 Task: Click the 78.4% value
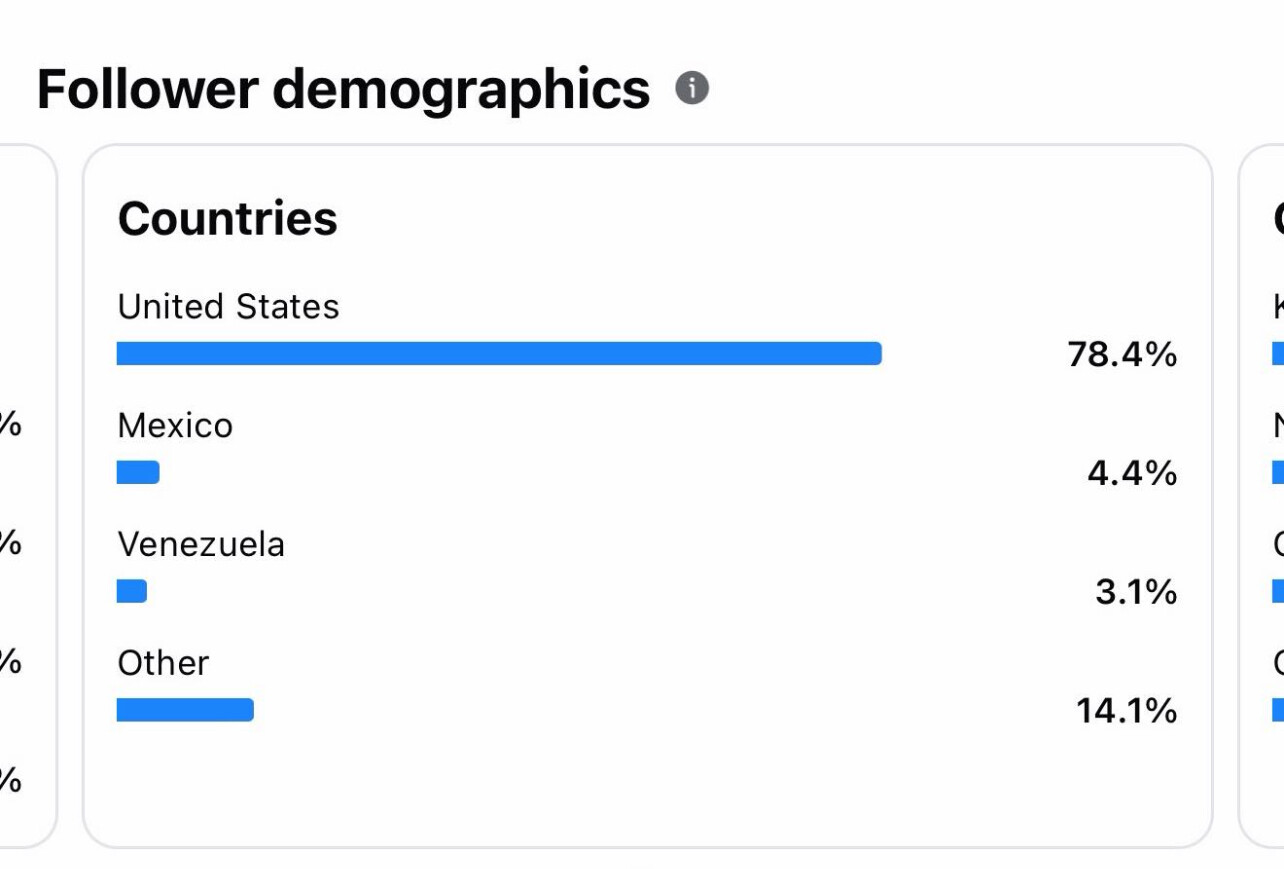pyautogui.click(x=1122, y=354)
